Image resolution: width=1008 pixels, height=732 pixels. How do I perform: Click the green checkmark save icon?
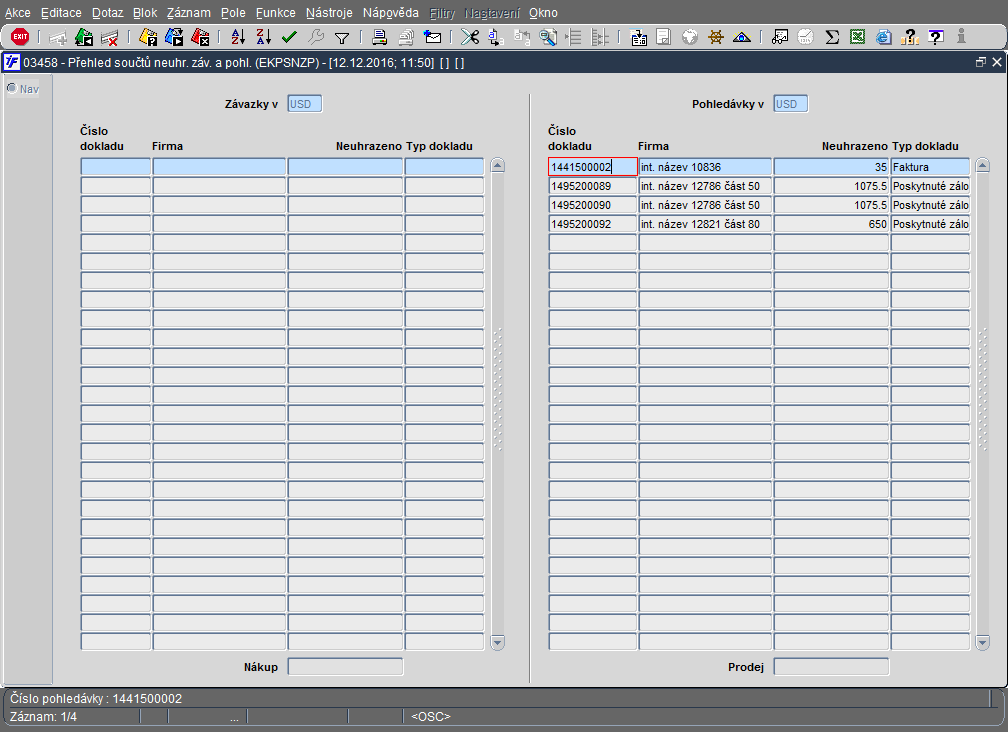point(289,37)
